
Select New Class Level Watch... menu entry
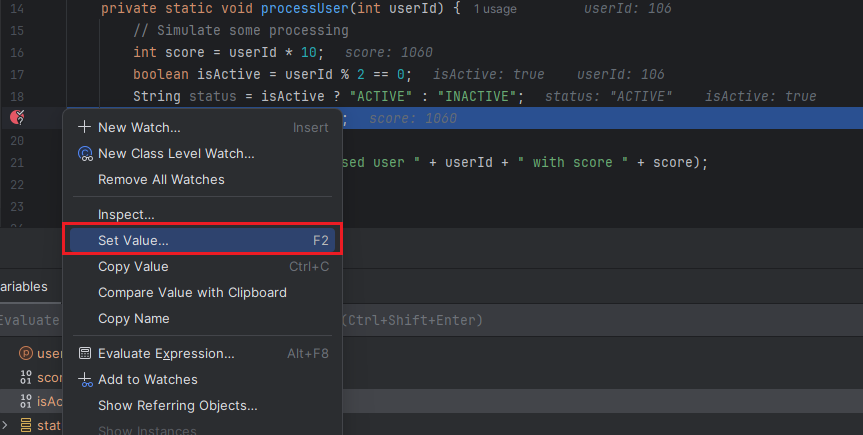(x=203, y=154)
